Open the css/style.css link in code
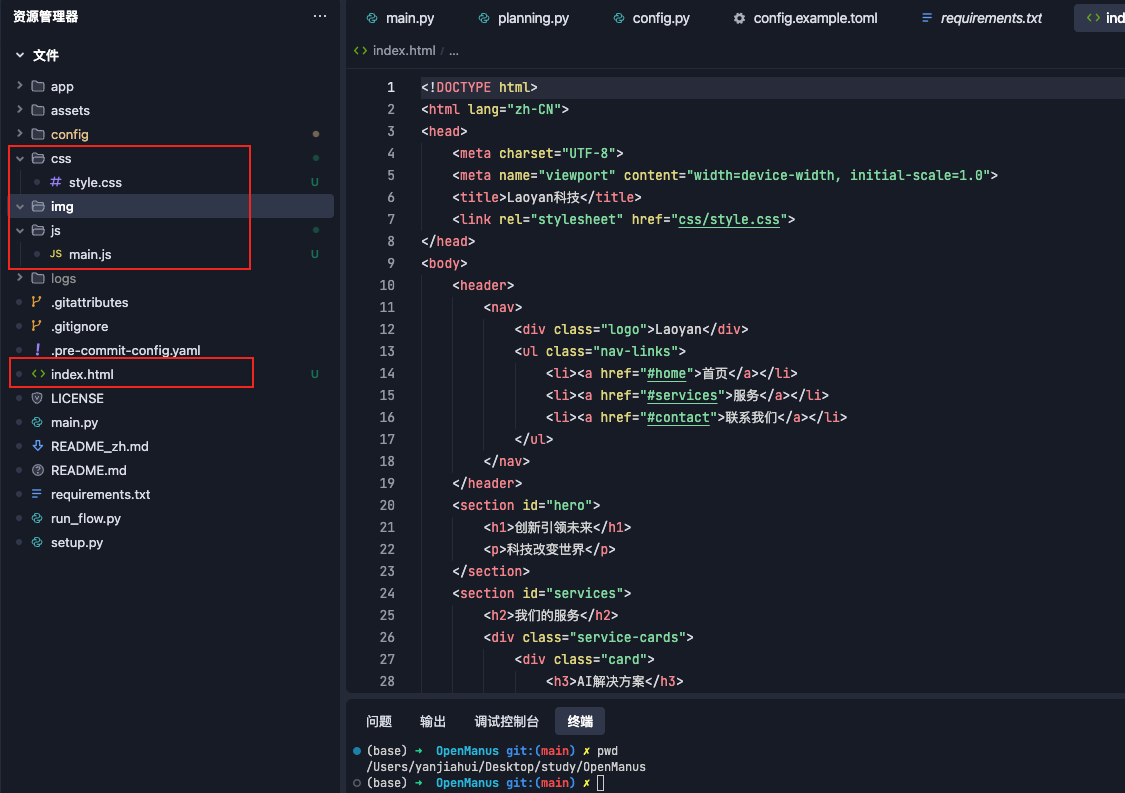This screenshot has width=1125, height=793. point(728,219)
